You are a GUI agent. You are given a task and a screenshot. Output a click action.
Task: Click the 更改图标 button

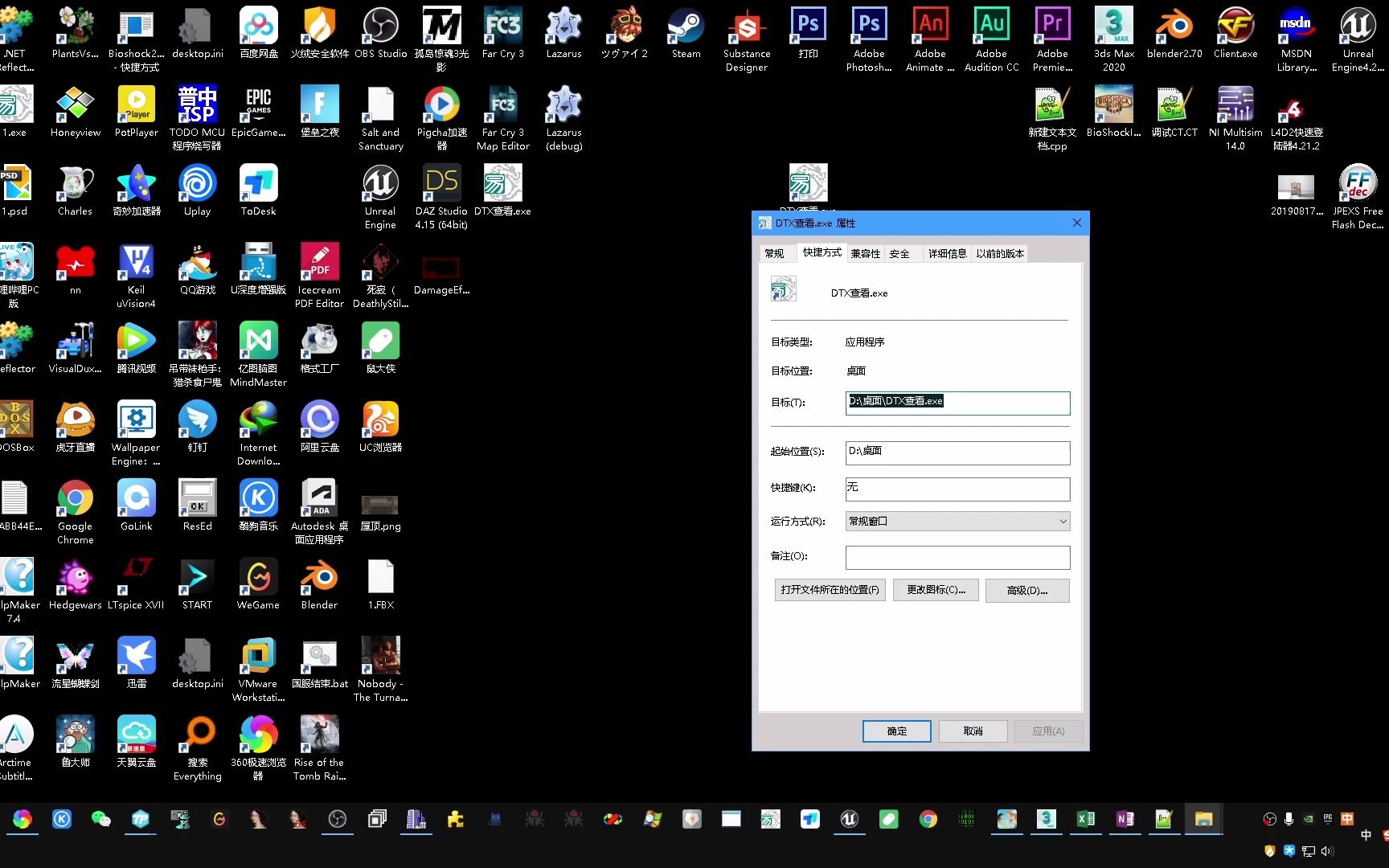[936, 590]
